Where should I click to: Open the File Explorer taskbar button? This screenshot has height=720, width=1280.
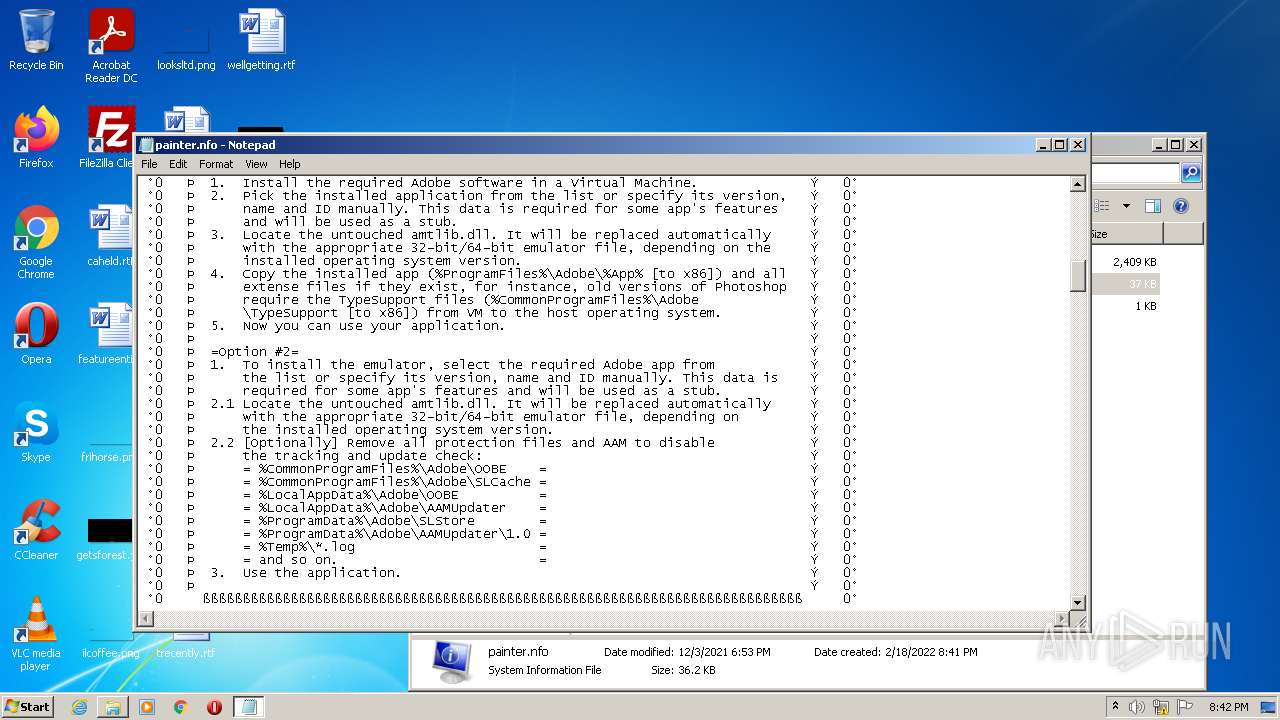coord(113,707)
